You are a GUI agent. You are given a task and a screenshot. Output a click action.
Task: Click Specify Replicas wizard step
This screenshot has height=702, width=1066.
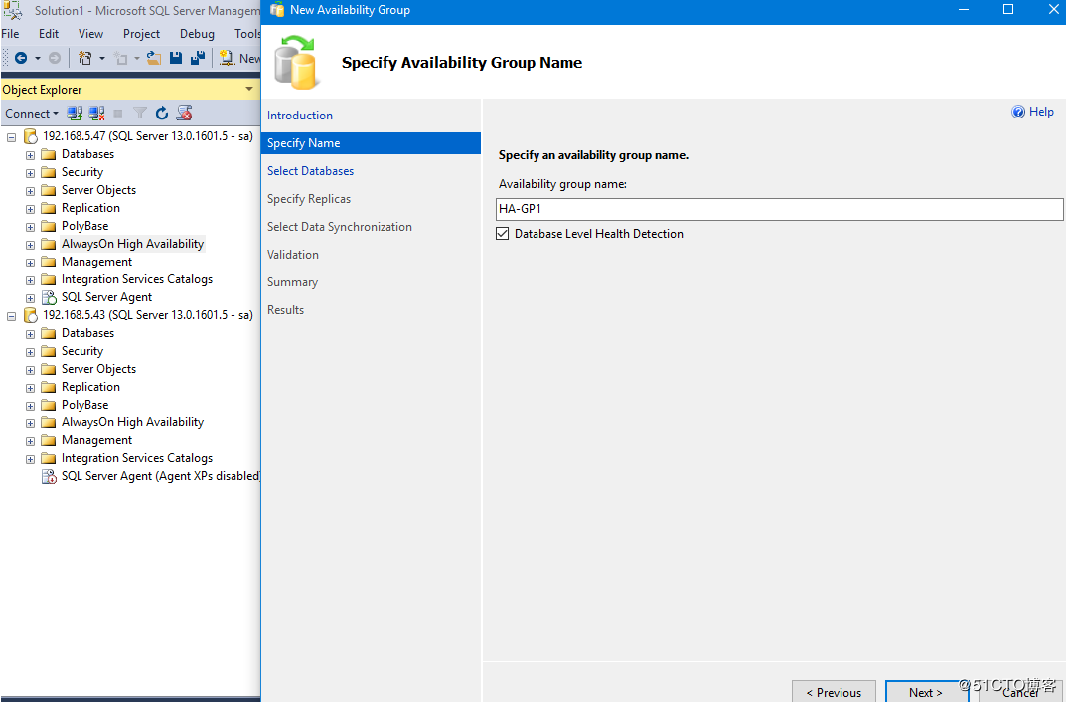(309, 198)
